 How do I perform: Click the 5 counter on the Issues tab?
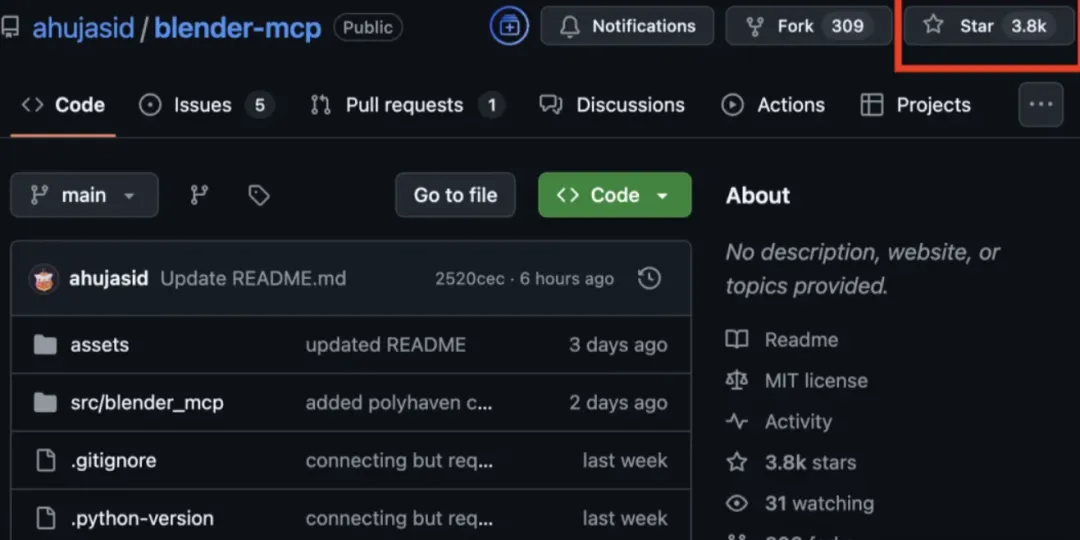coord(260,105)
